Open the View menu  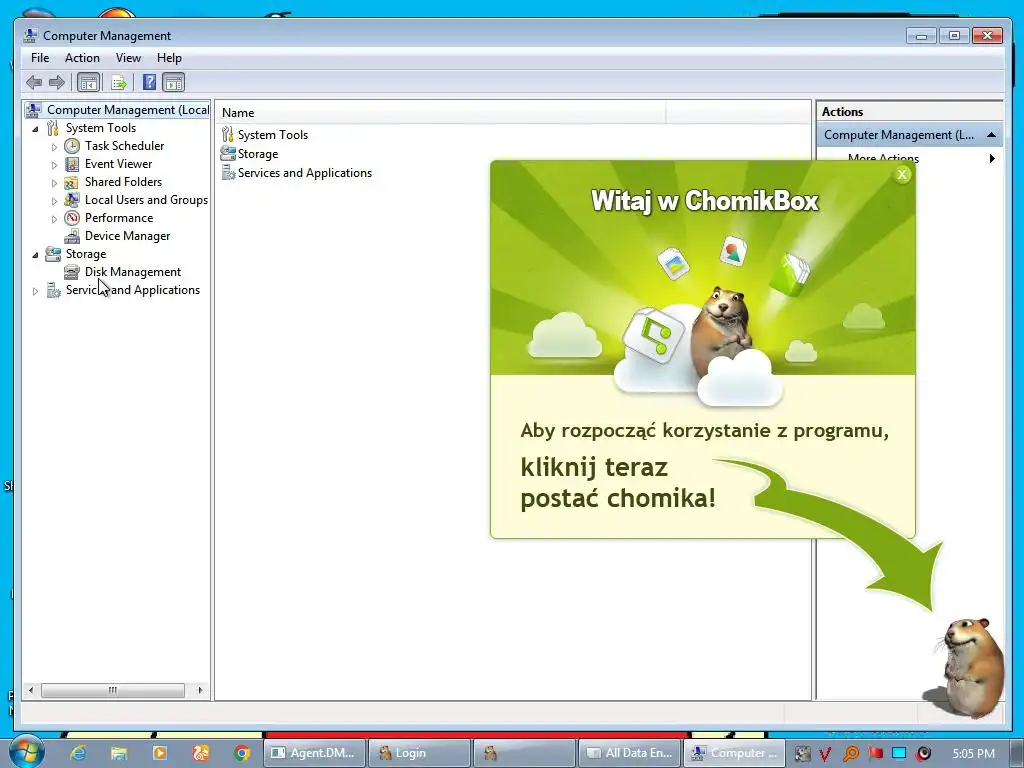129,58
